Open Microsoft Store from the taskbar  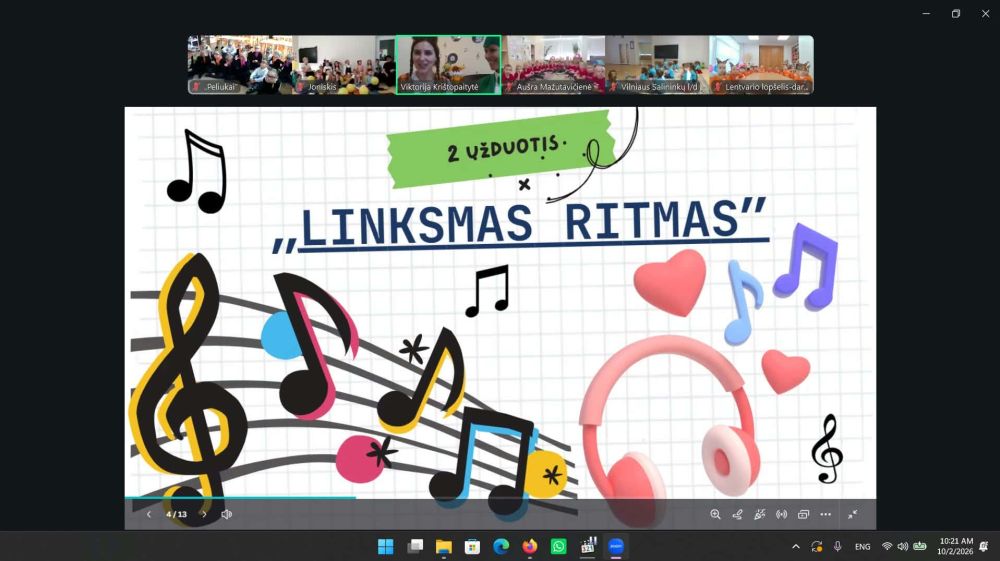pyautogui.click(x=473, y=546)
